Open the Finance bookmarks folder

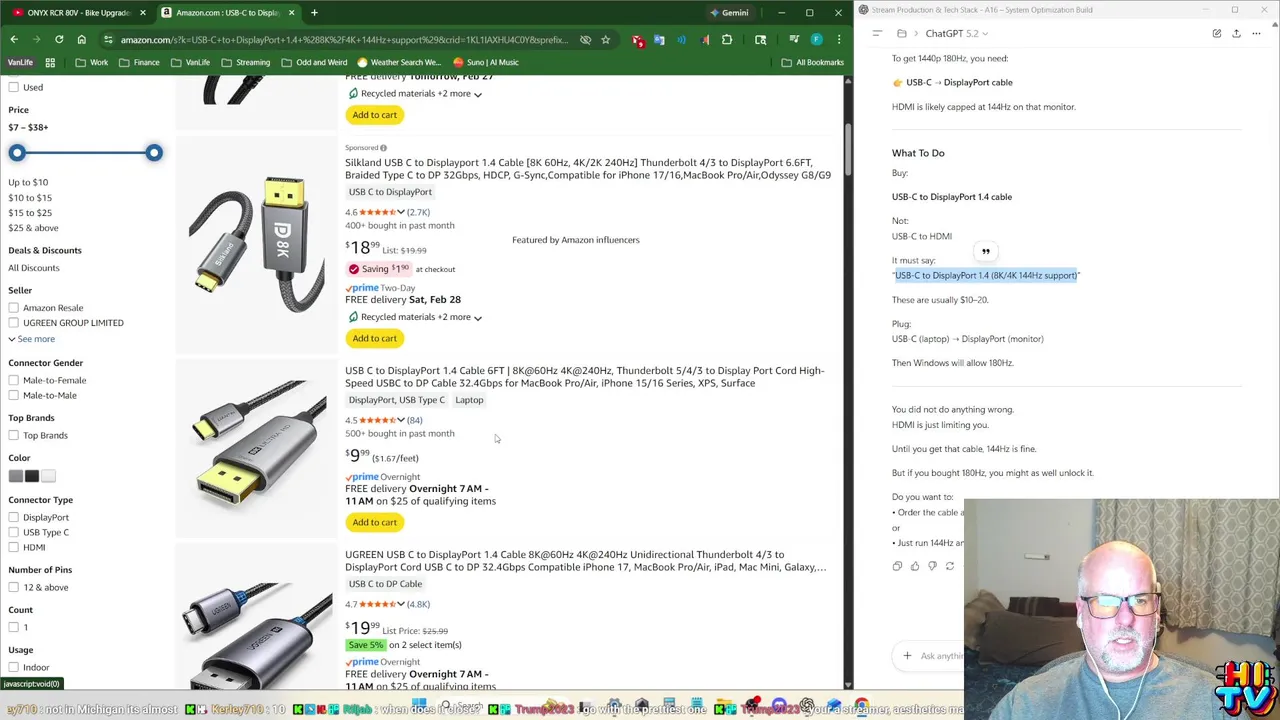[138, 62]
